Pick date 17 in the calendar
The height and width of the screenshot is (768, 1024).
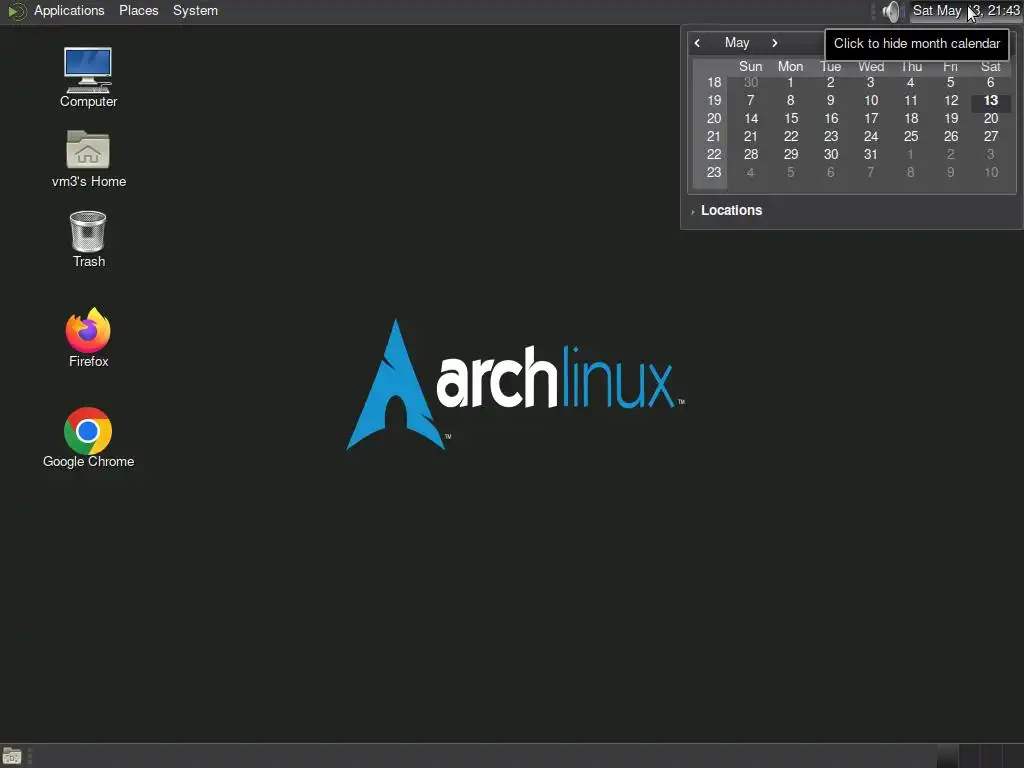point(871,118)
